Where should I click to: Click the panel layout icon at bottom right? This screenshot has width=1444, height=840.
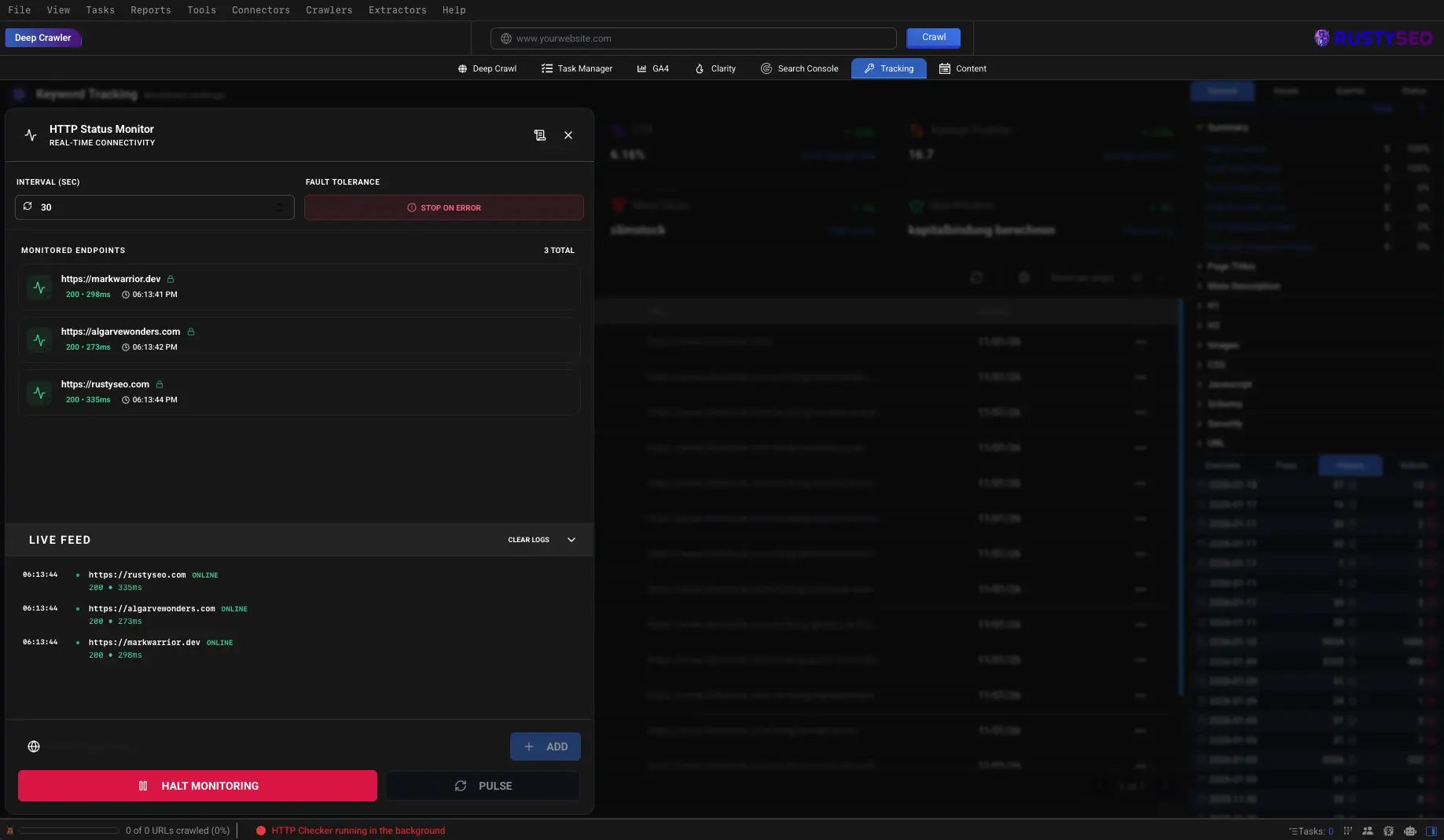coord(1432,831)
